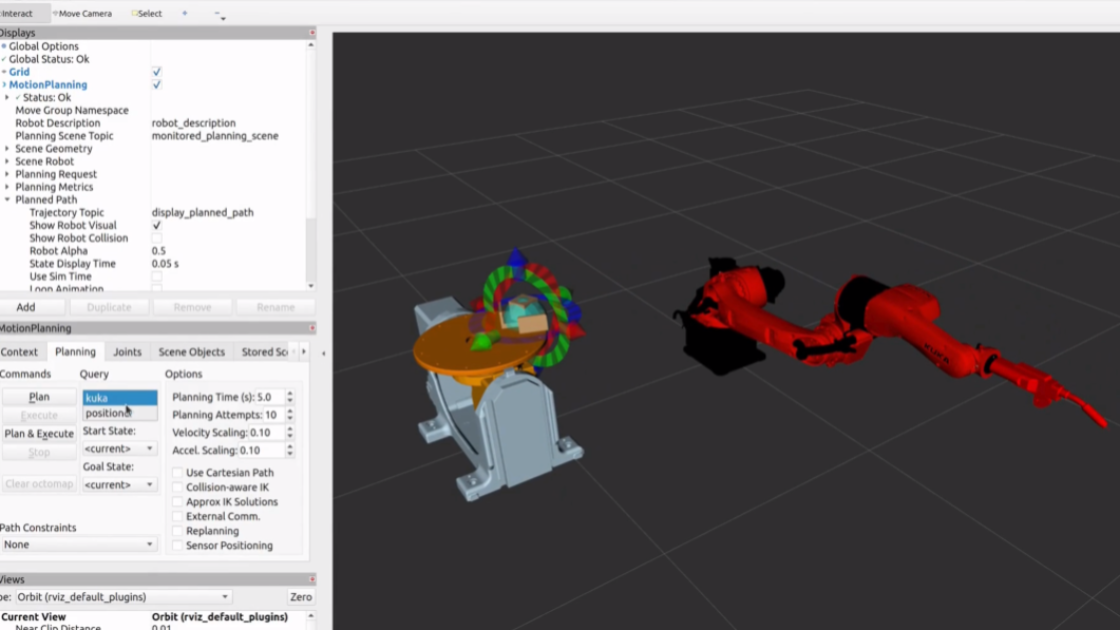Open the Scene Objects tab
Viewport: 1120px width, 630px height.
[191, 352]
